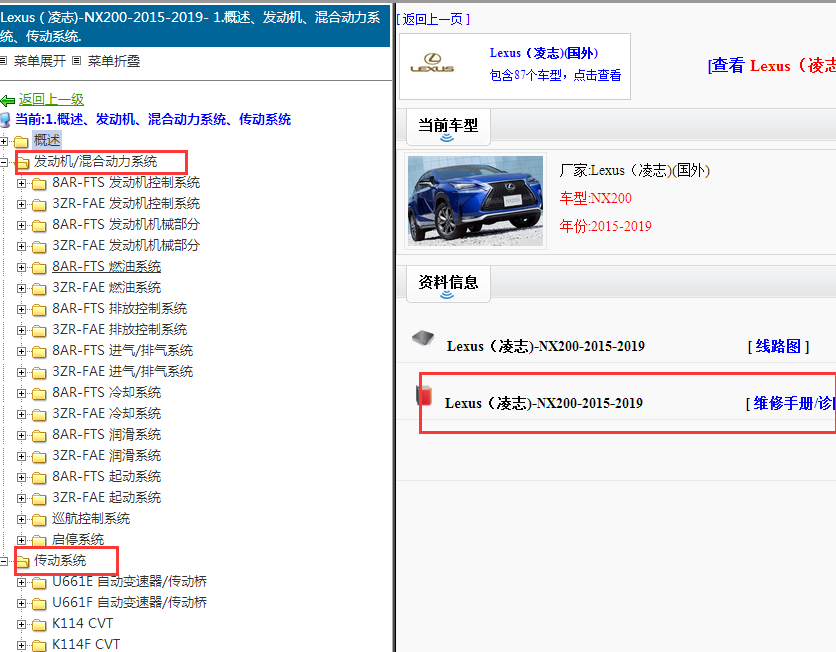Image resolution: width=836 pixels, height=652 pixels.
Task: Click the blue NX200 car thumbnail
Action: pyautogui.click(x=476, y=200)
